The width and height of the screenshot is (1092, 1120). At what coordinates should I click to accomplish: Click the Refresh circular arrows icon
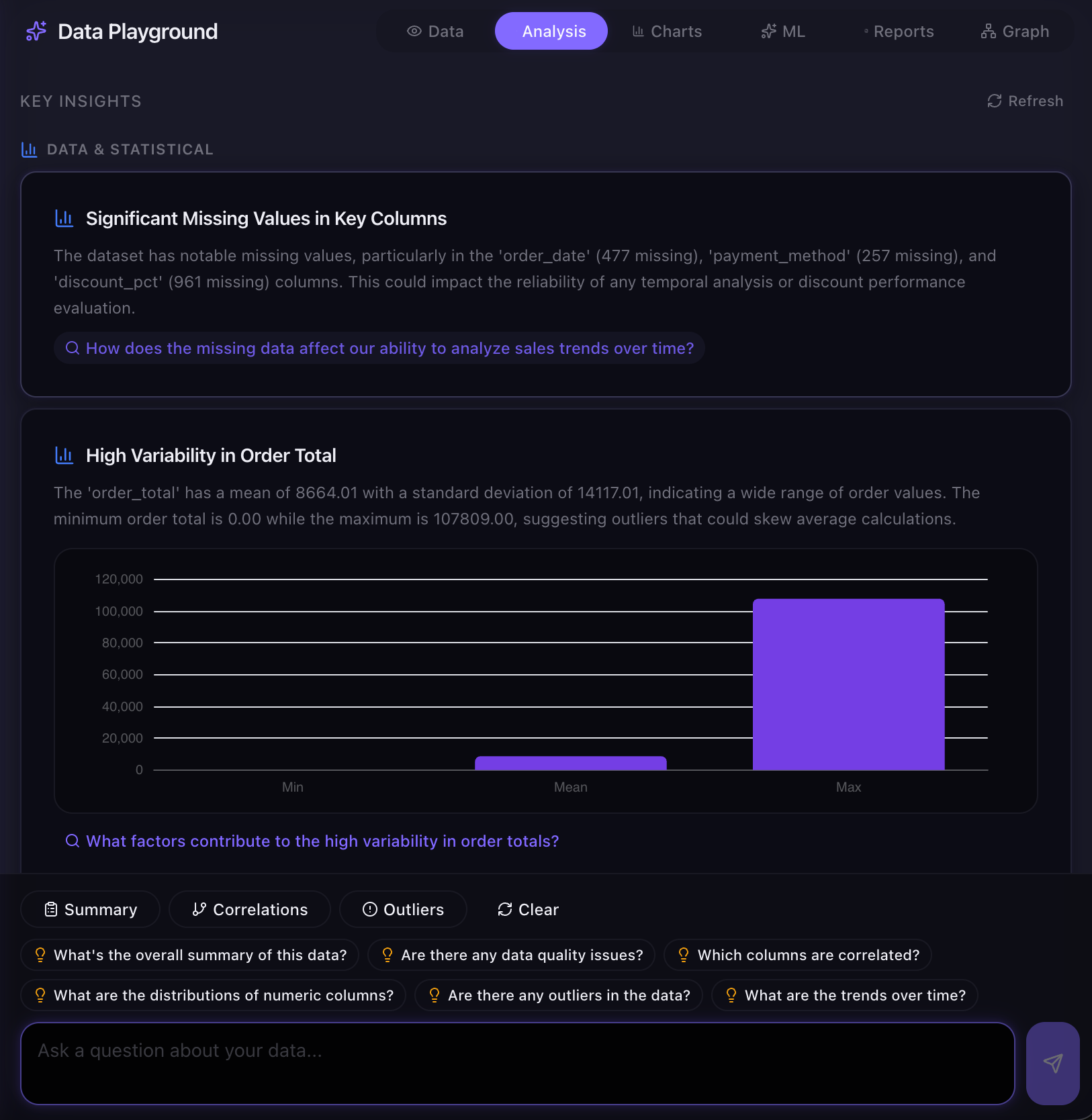pyautogui.click(x=995, y=101)
